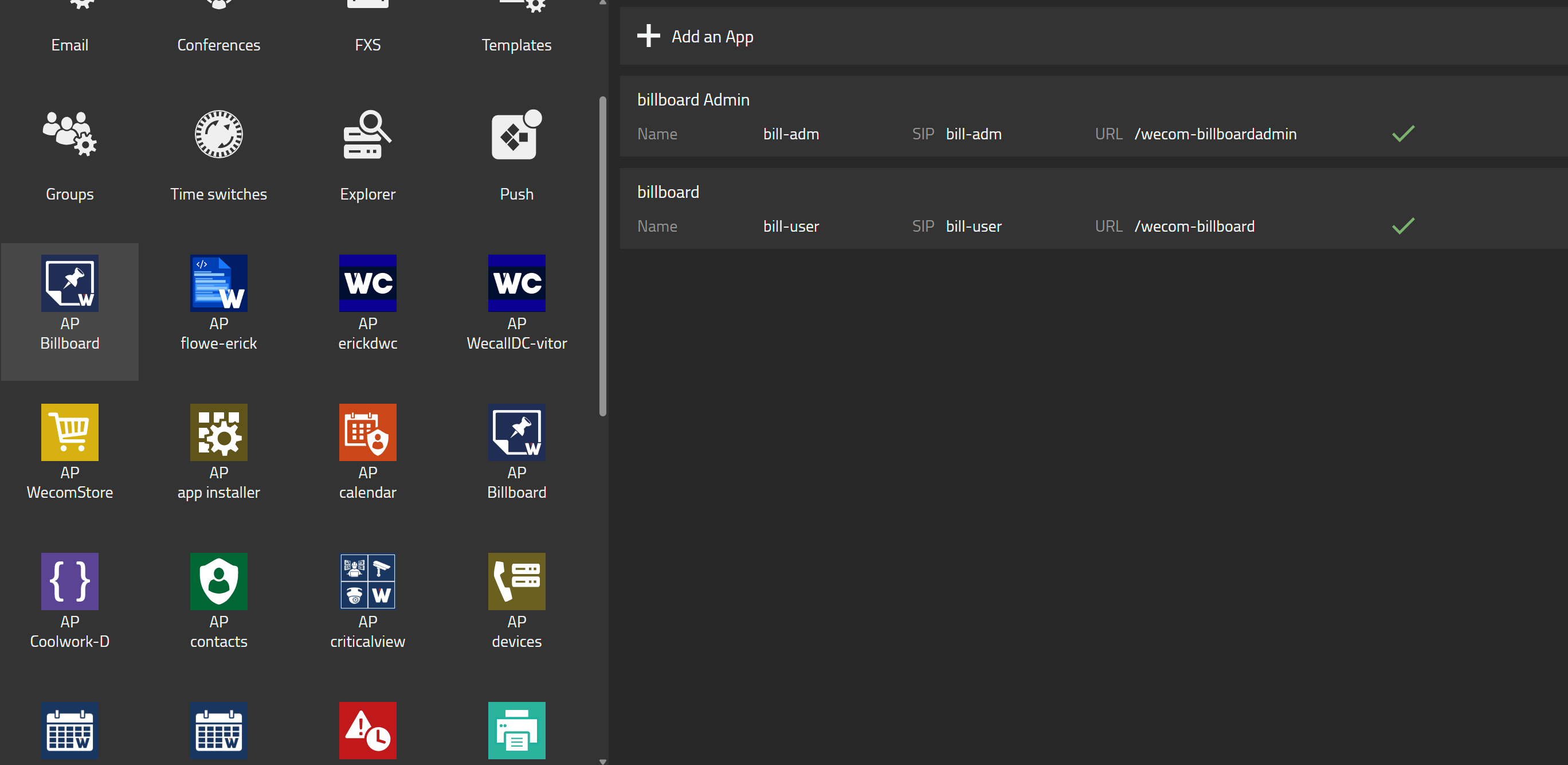Open AP Coolwork-D braces icon
Viewport: 1568px width, 765px height.
[x=69, y=581]
